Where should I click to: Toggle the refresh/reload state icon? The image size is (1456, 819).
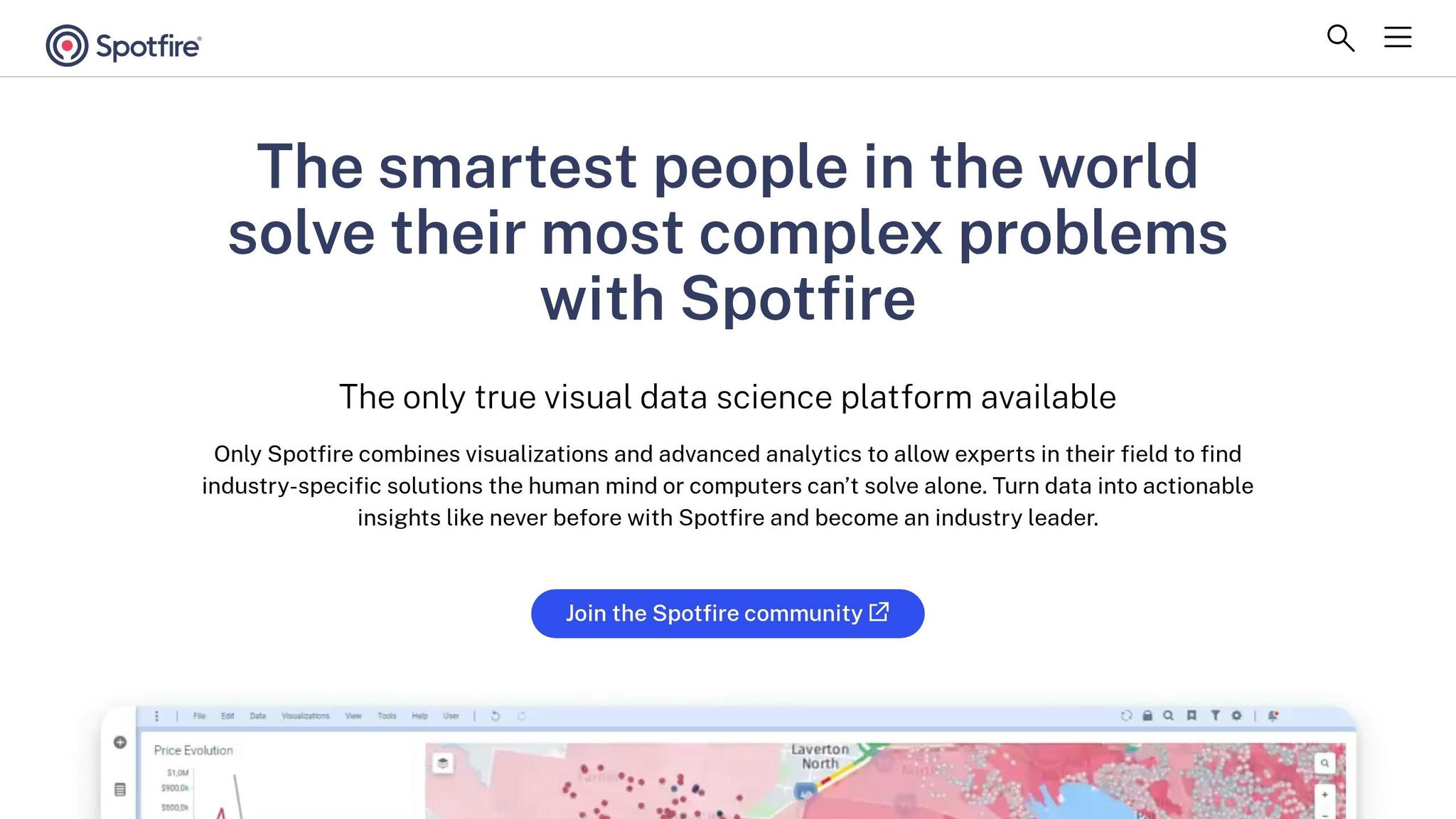point(1127,716)
